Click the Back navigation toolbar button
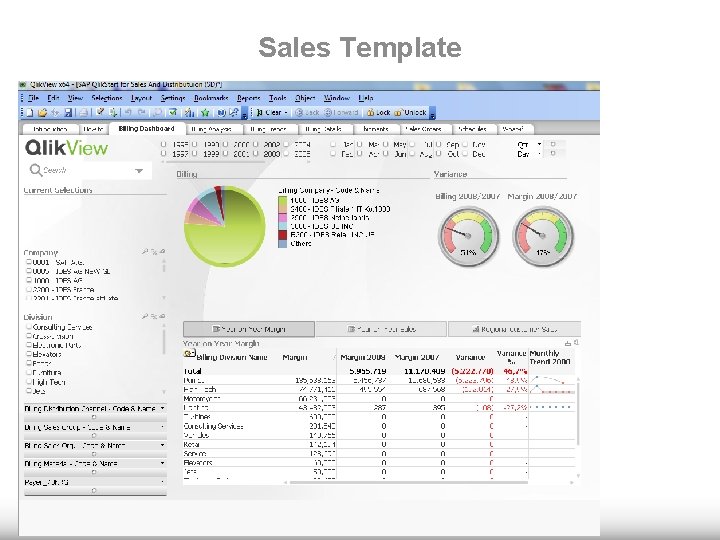Image resolution: width=720 pixels, height=540 pixels. click(x=307, y=112)
